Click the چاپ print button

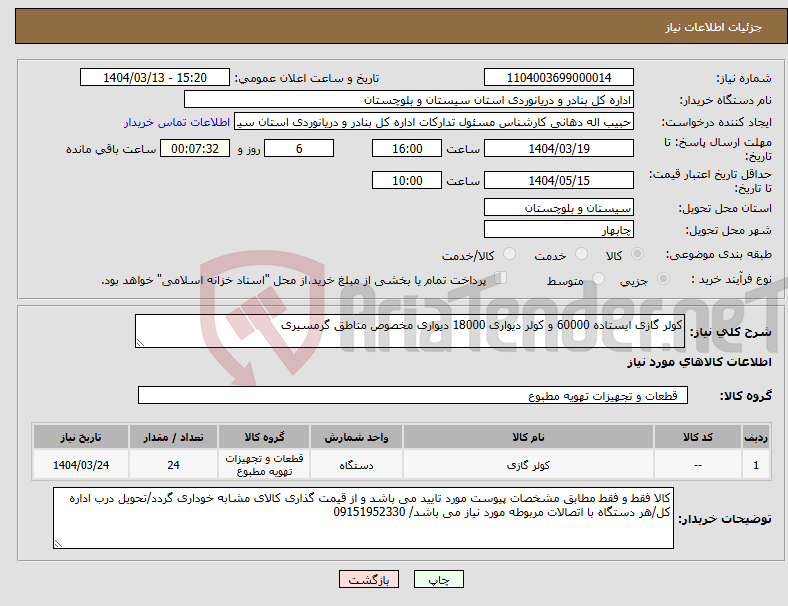click(438, 579)
